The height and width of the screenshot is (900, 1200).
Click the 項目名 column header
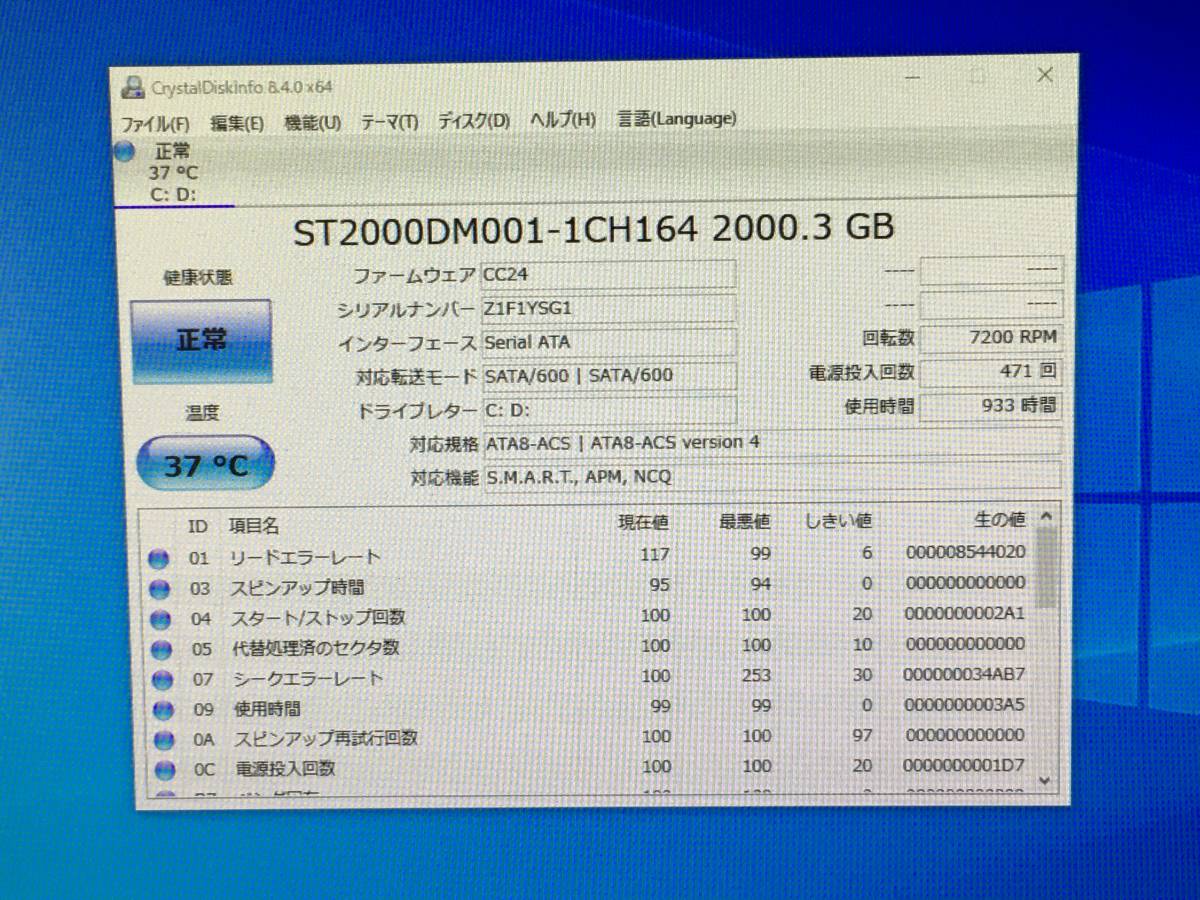point(254,526)
